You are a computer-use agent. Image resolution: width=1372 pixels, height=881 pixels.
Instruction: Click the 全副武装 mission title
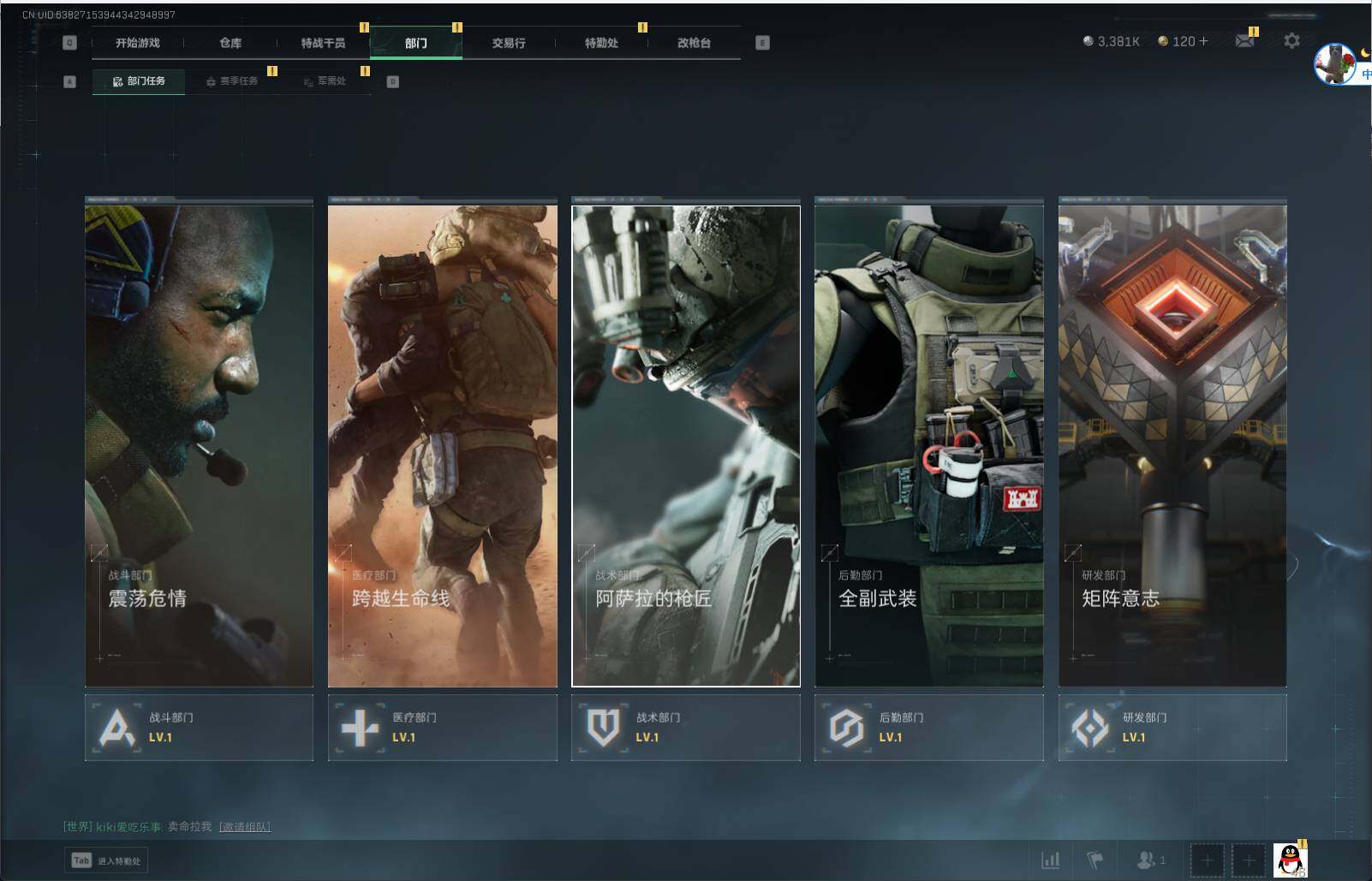877,598
